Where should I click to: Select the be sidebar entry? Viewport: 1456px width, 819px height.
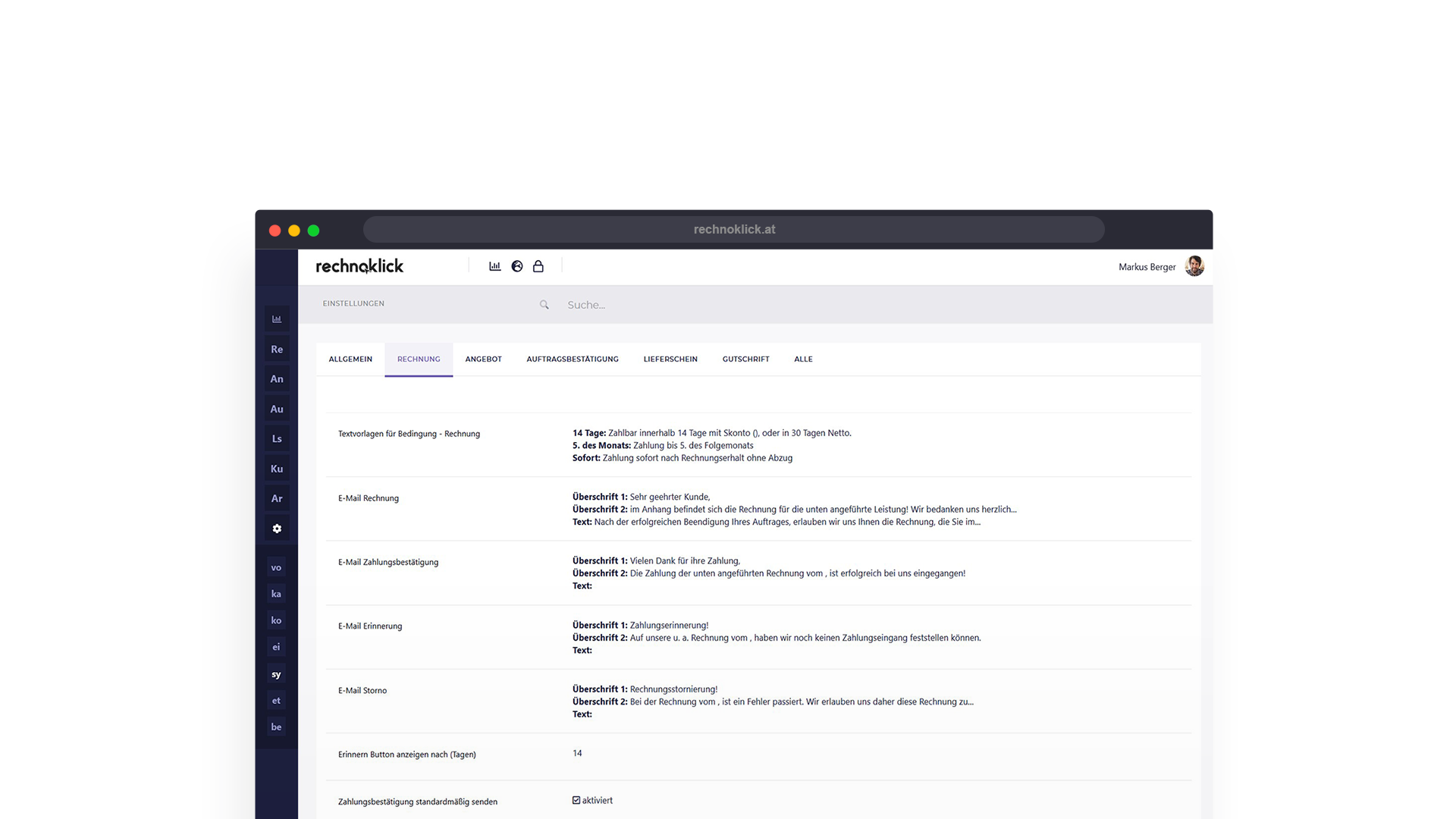[276, 726]
